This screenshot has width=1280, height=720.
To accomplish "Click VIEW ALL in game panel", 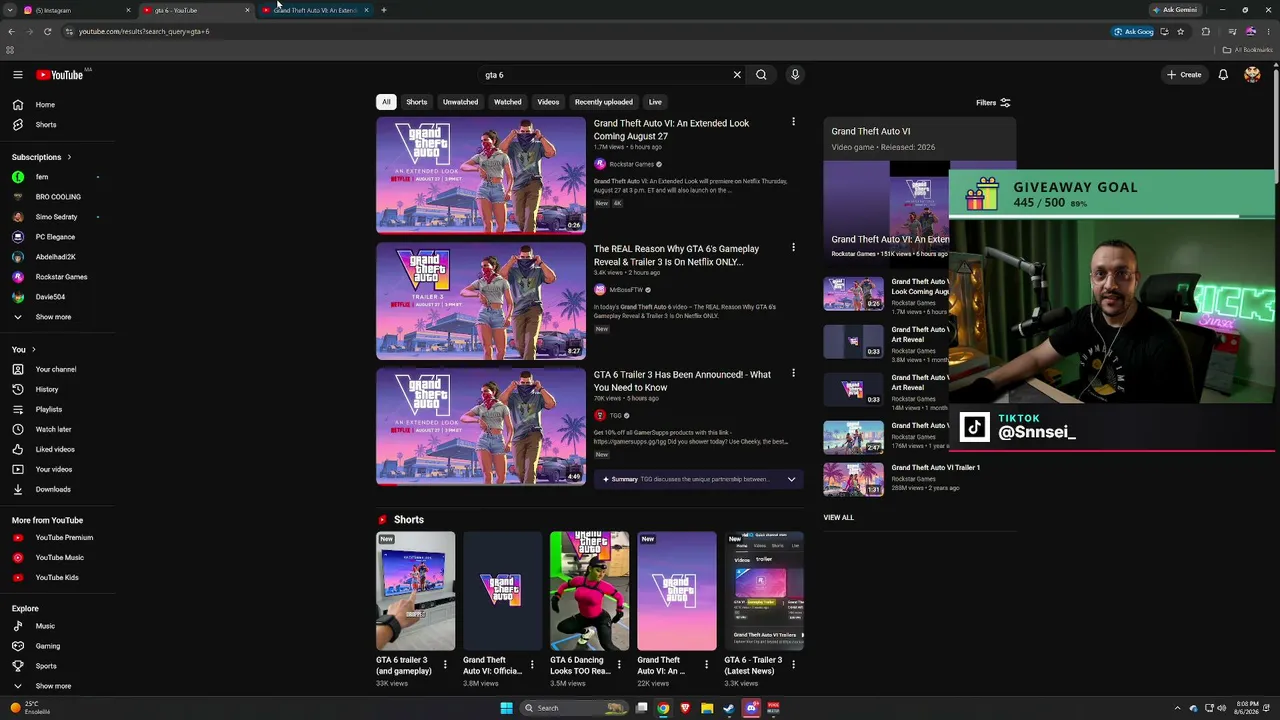I will coord(838,518).
